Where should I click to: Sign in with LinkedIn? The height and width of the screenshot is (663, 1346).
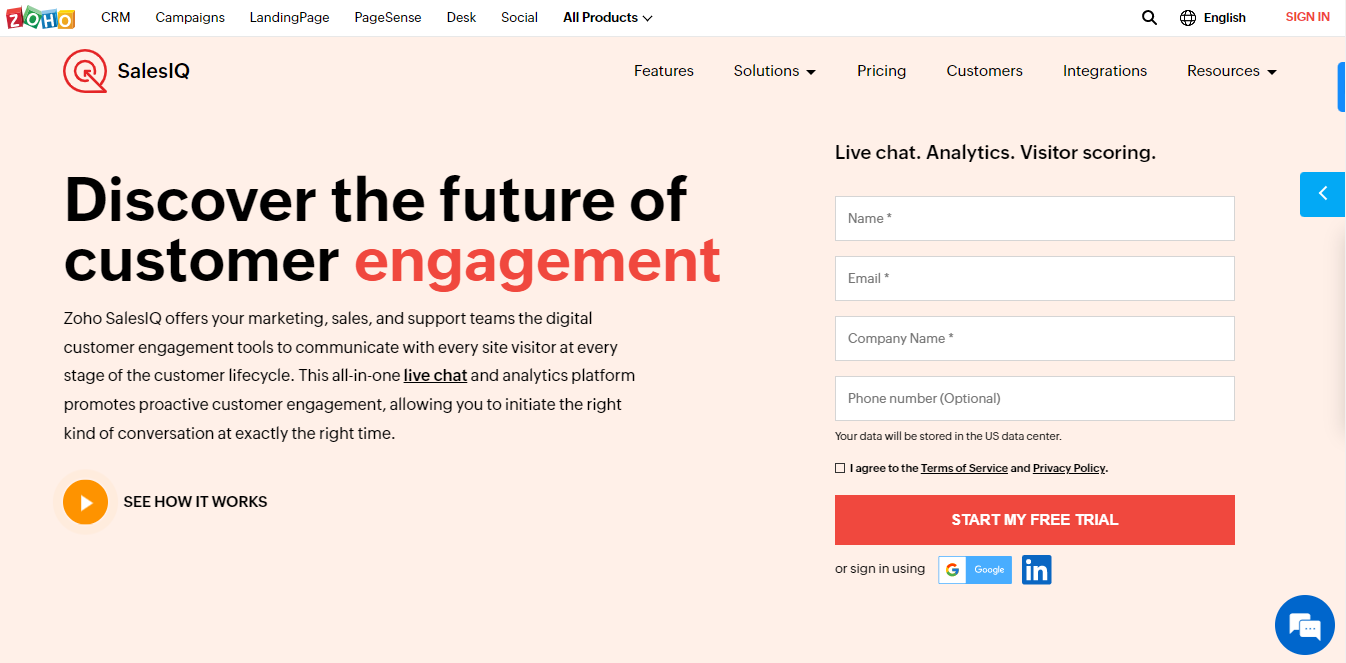(x=1036, y=570)
